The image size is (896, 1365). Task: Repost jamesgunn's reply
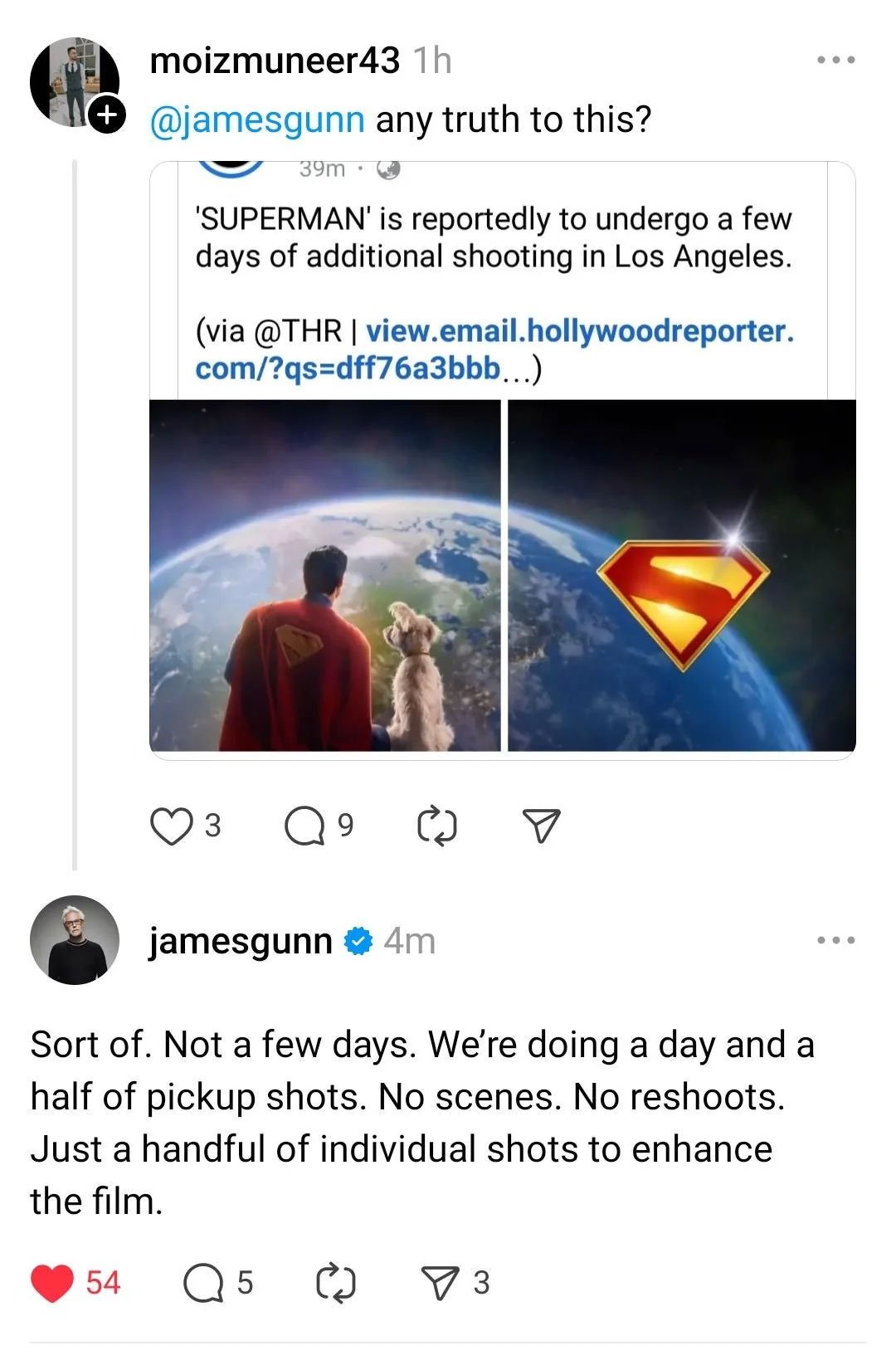coord(336,1282)
